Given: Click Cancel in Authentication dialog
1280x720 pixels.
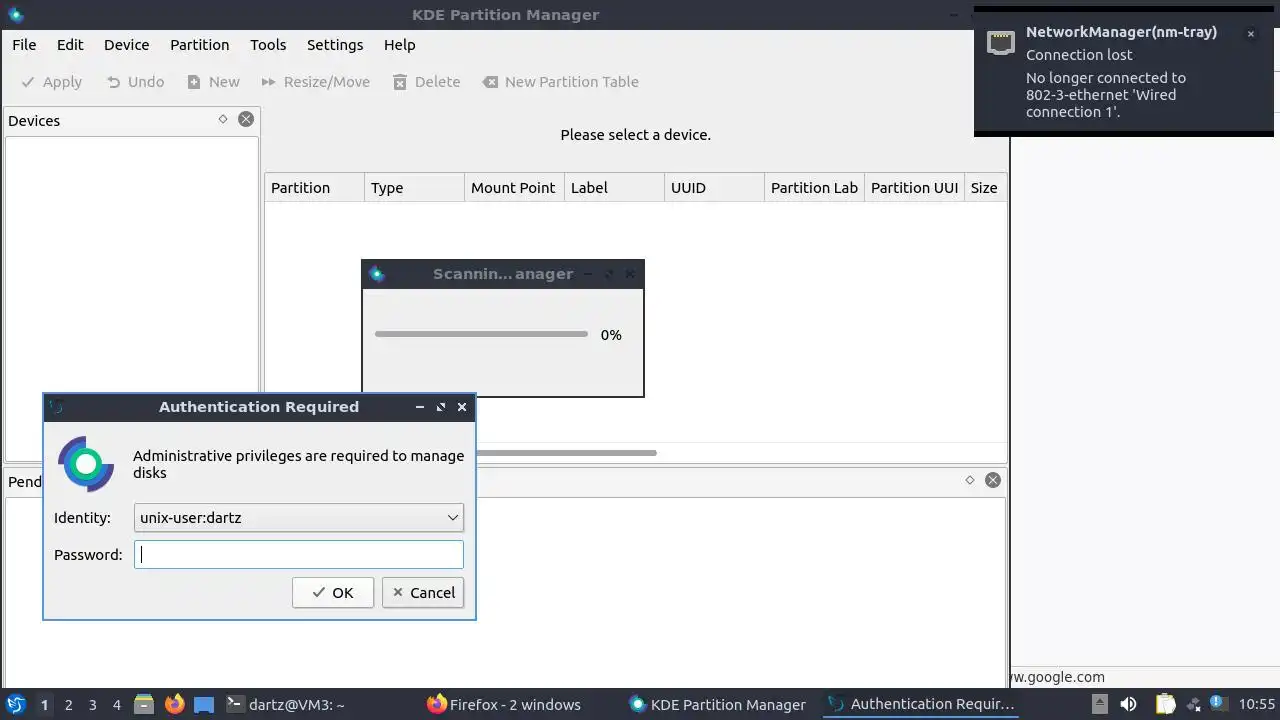Looking at the screenshot, I should 423,593.
